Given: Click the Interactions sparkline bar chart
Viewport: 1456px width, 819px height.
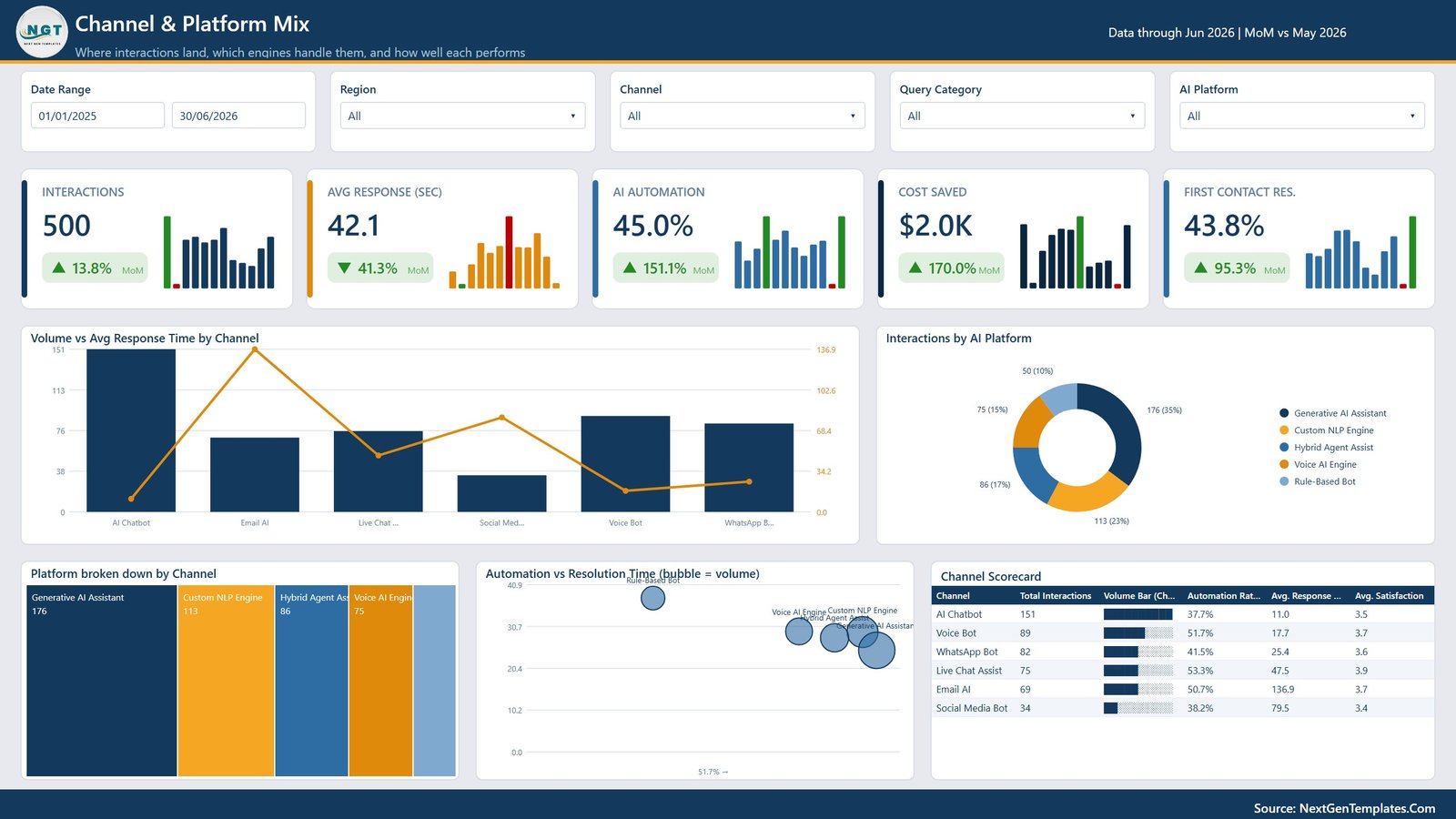Looking at the screenshot, I should point(219,252).
